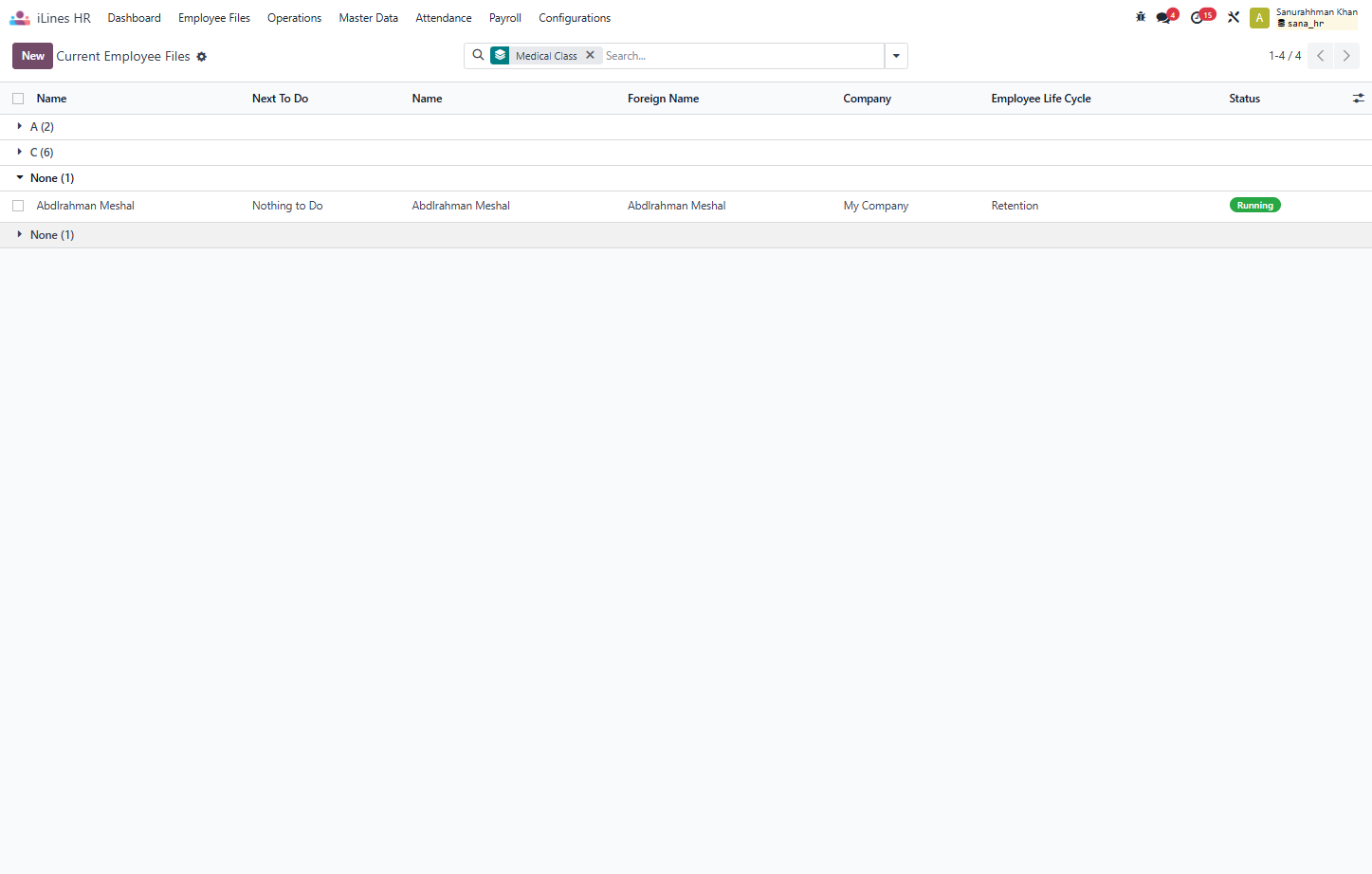The image size is (1372, 874).
Task: Click the magnifying glass search icon
Action: (478, 56)
